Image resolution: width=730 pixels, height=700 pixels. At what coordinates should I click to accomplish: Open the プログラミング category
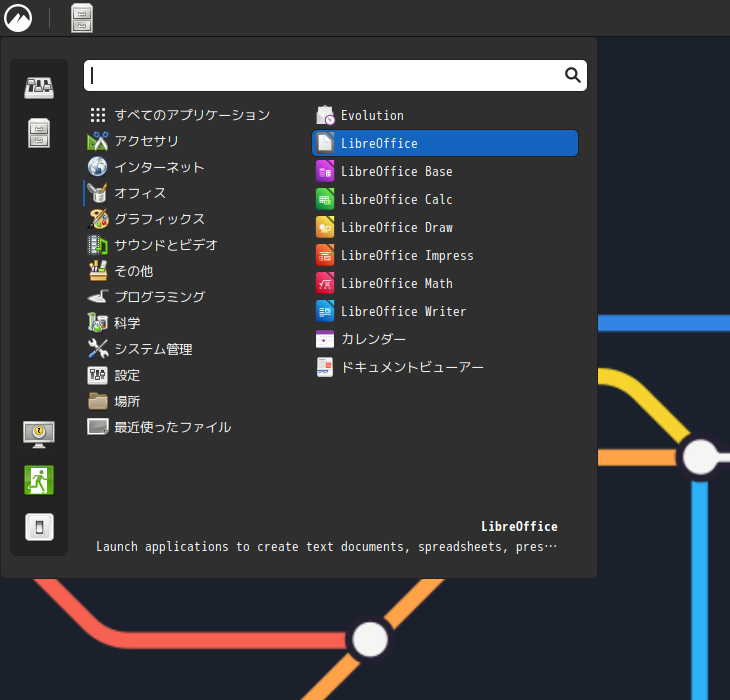point(146,297)
